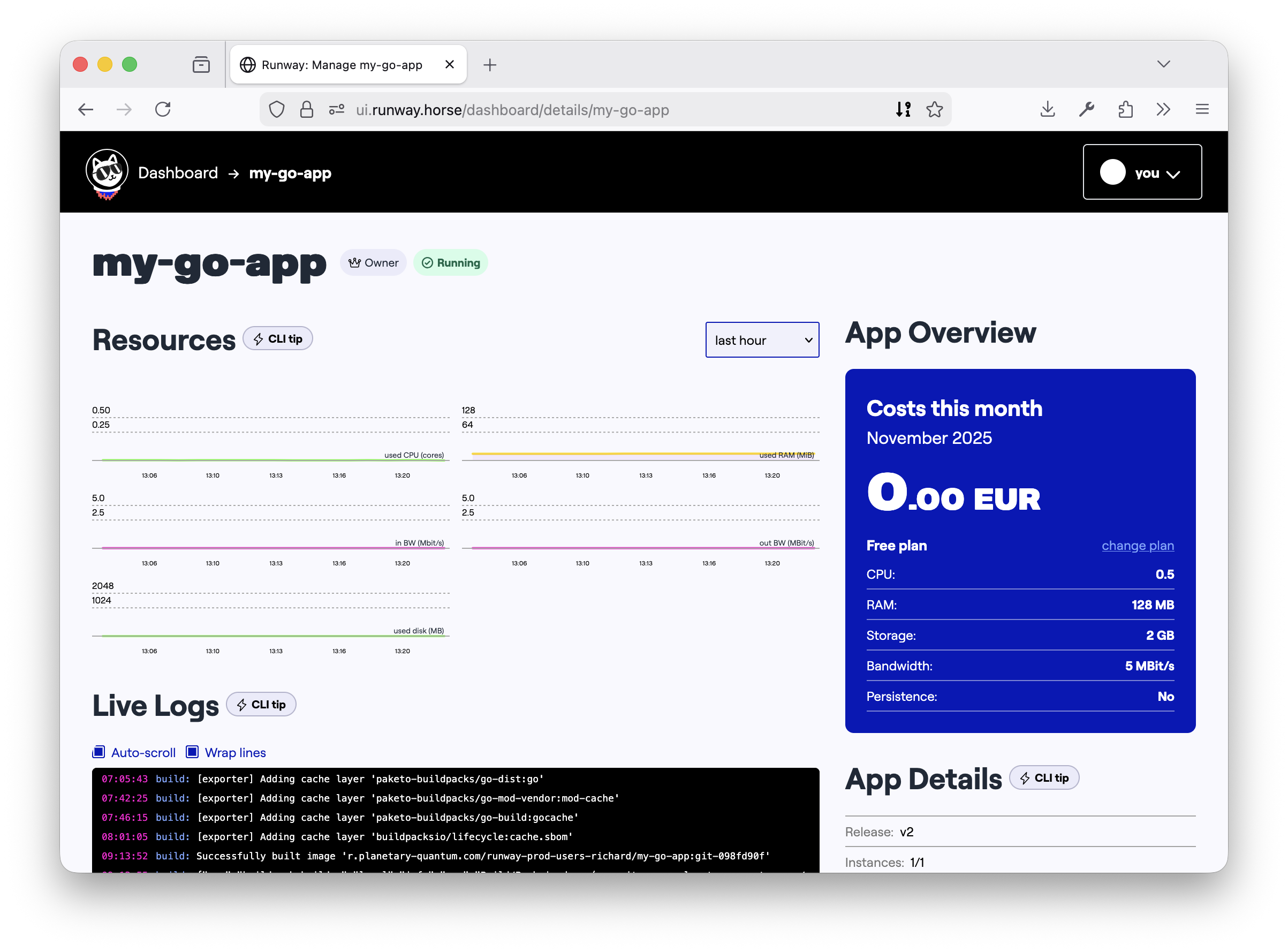Toggle the Auto-scroll checkbox

[x=99, y=752]
